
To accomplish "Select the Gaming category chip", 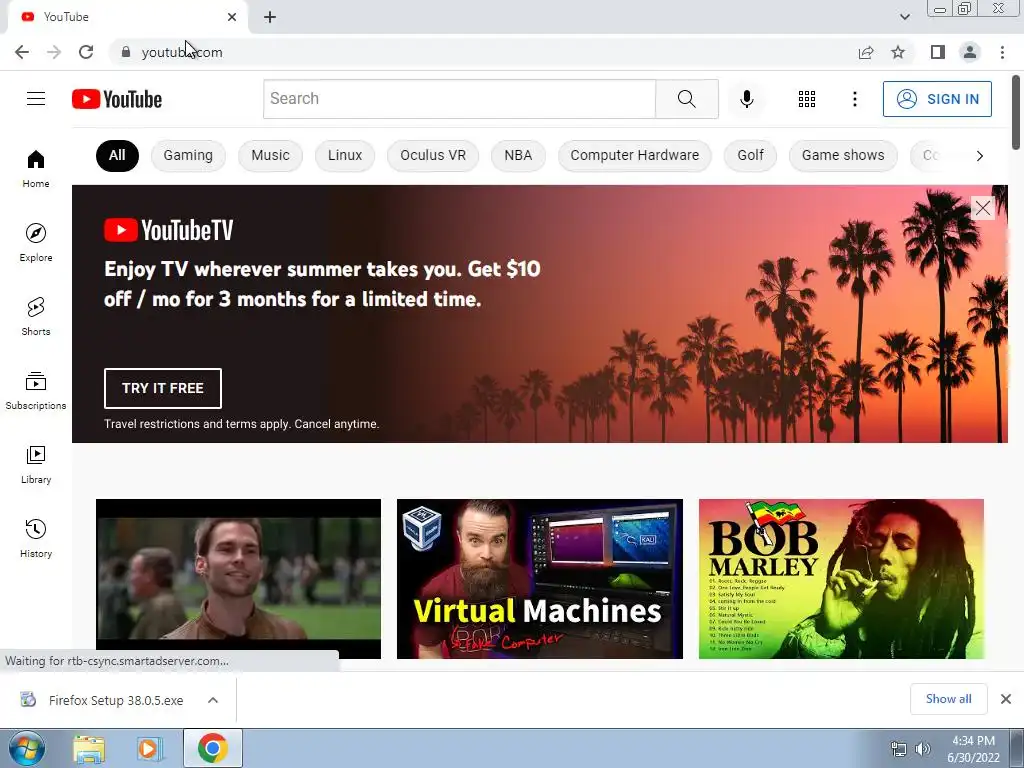I will coord(188,155).
